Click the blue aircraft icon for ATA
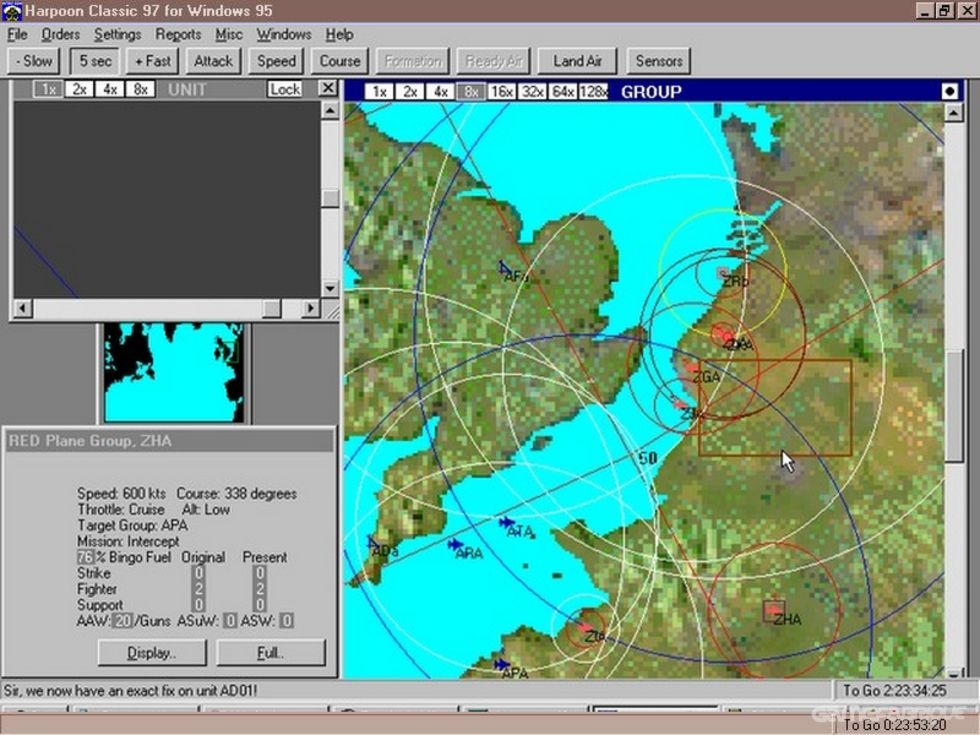This screenshot has width=980, height=735. (x=506, y=522)
